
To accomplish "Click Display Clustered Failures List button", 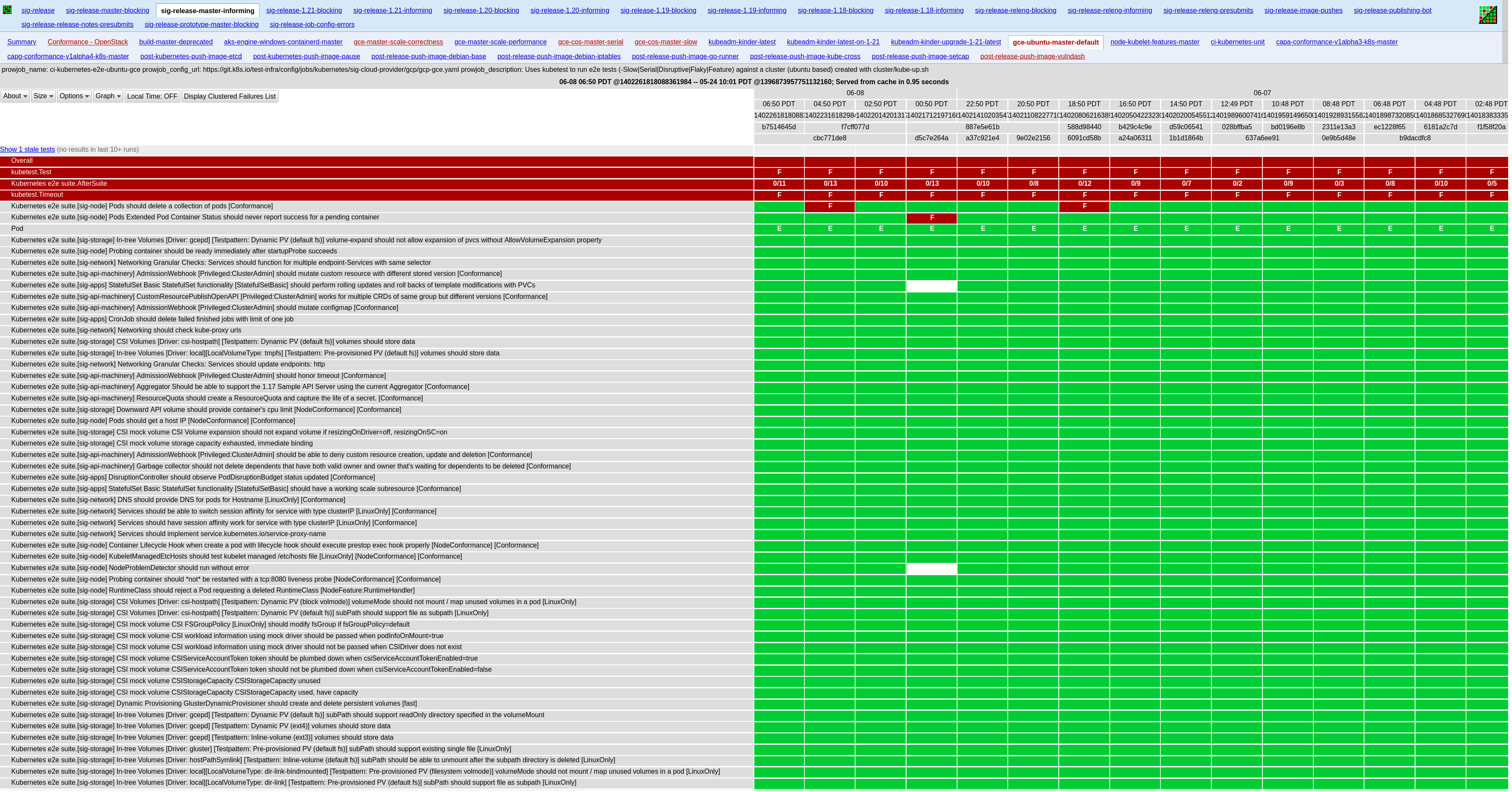I will 230,96.
